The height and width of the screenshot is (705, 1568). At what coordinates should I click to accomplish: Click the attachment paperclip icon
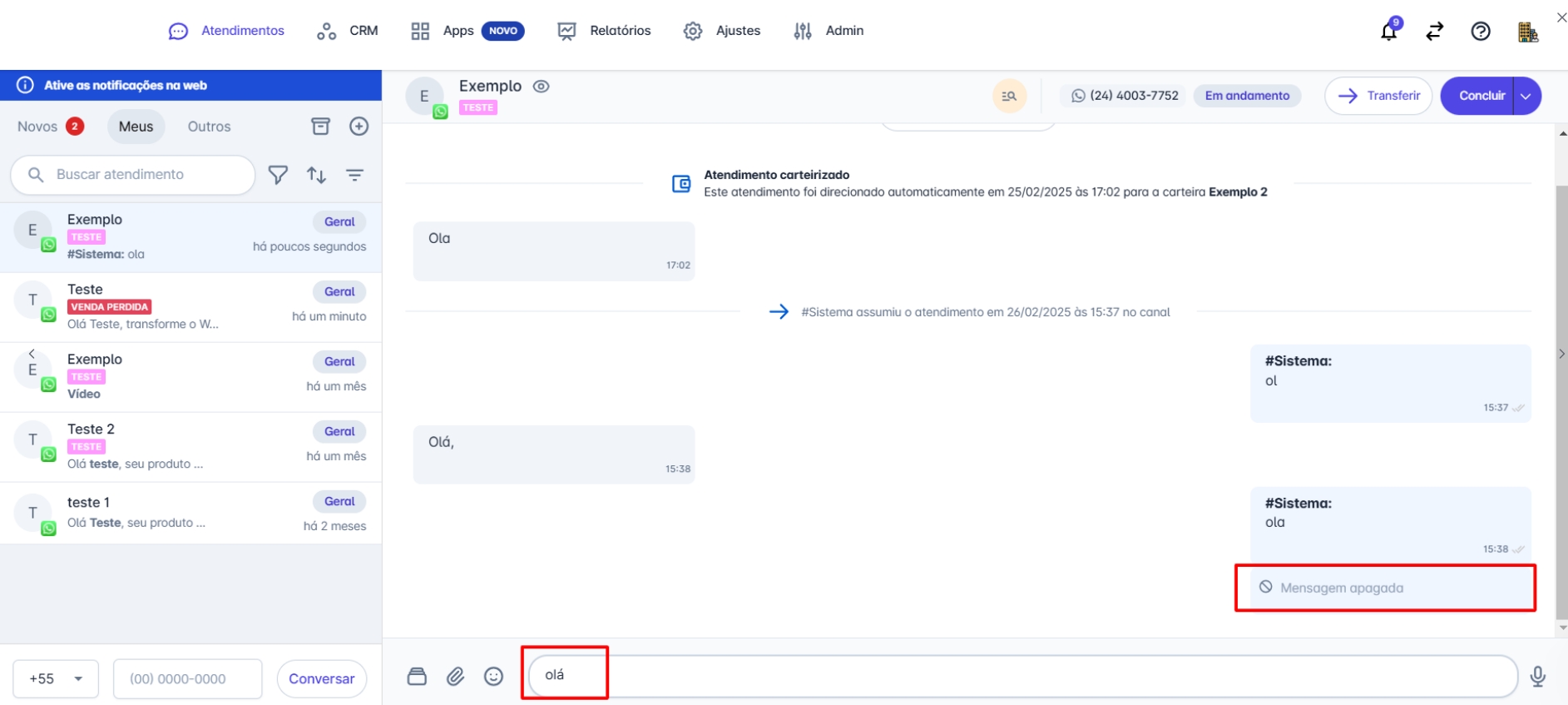[x=455, y=677]
